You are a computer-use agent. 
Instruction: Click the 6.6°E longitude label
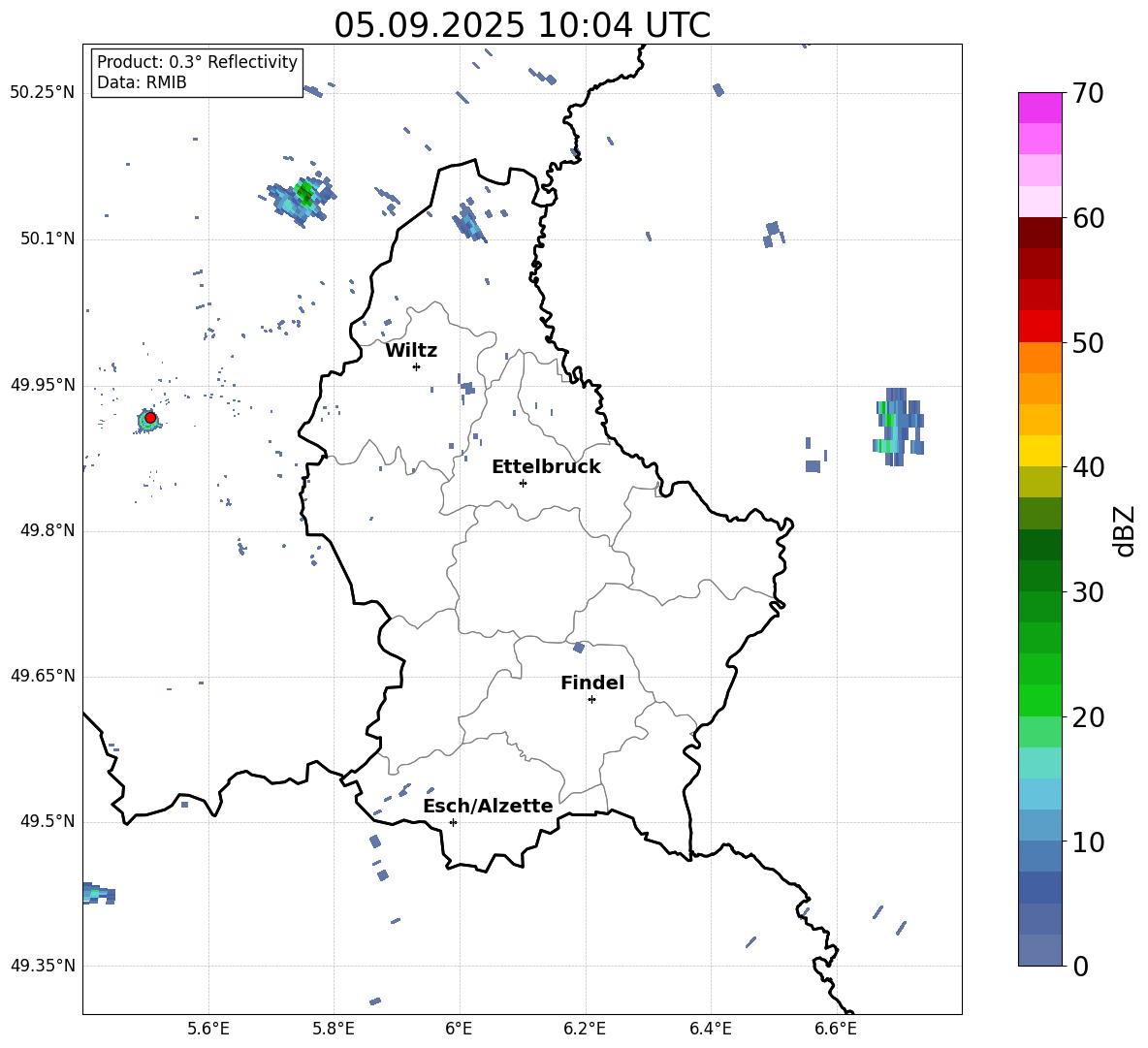click(x=836, y=1029)
